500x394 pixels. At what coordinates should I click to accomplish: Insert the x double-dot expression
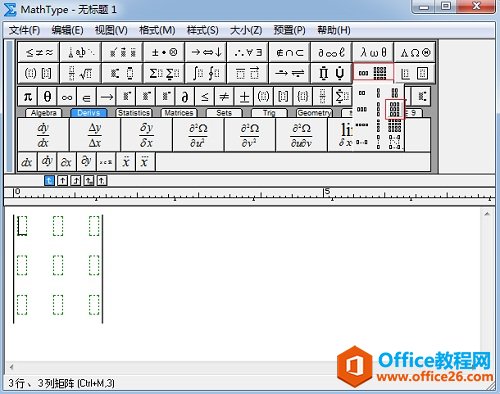coord(125,162)
